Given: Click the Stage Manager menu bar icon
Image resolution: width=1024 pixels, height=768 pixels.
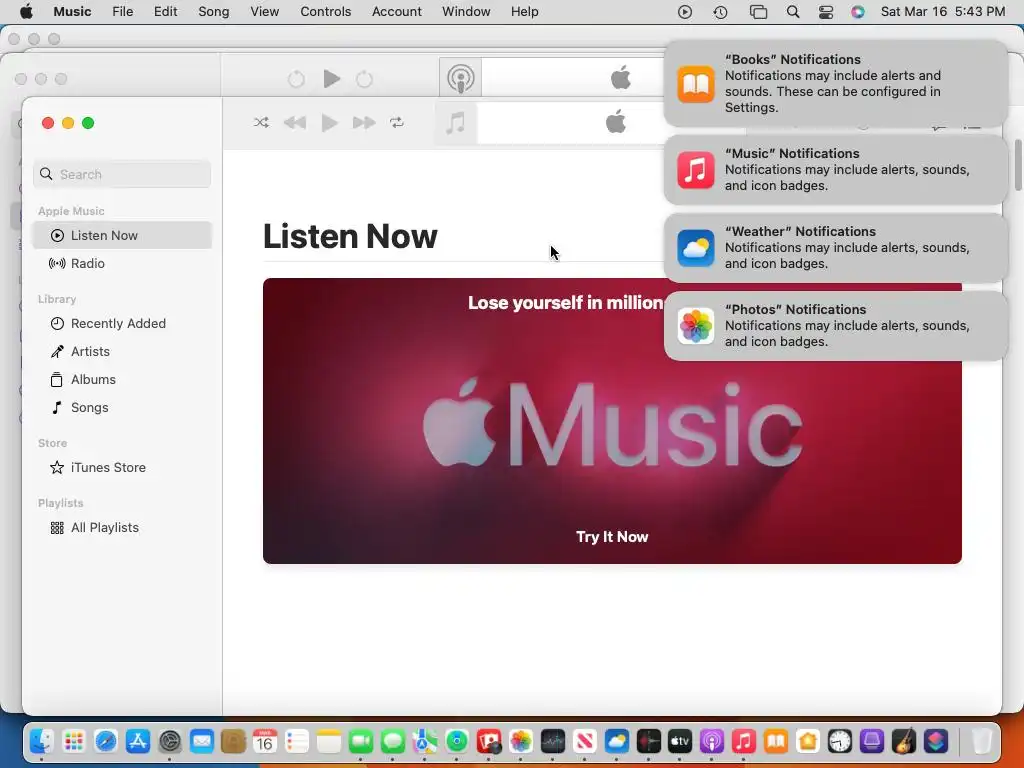Looking at the screenshot, I should coord(758,12).
